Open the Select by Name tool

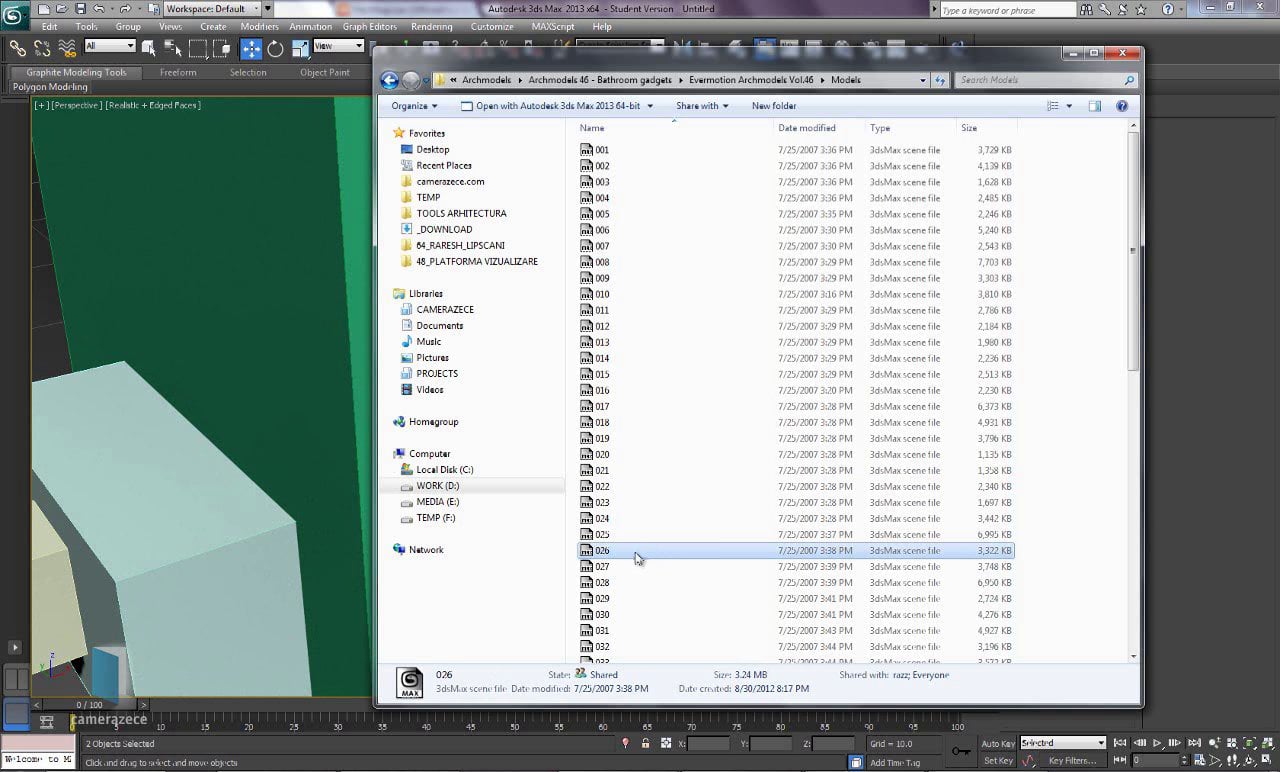173,47
